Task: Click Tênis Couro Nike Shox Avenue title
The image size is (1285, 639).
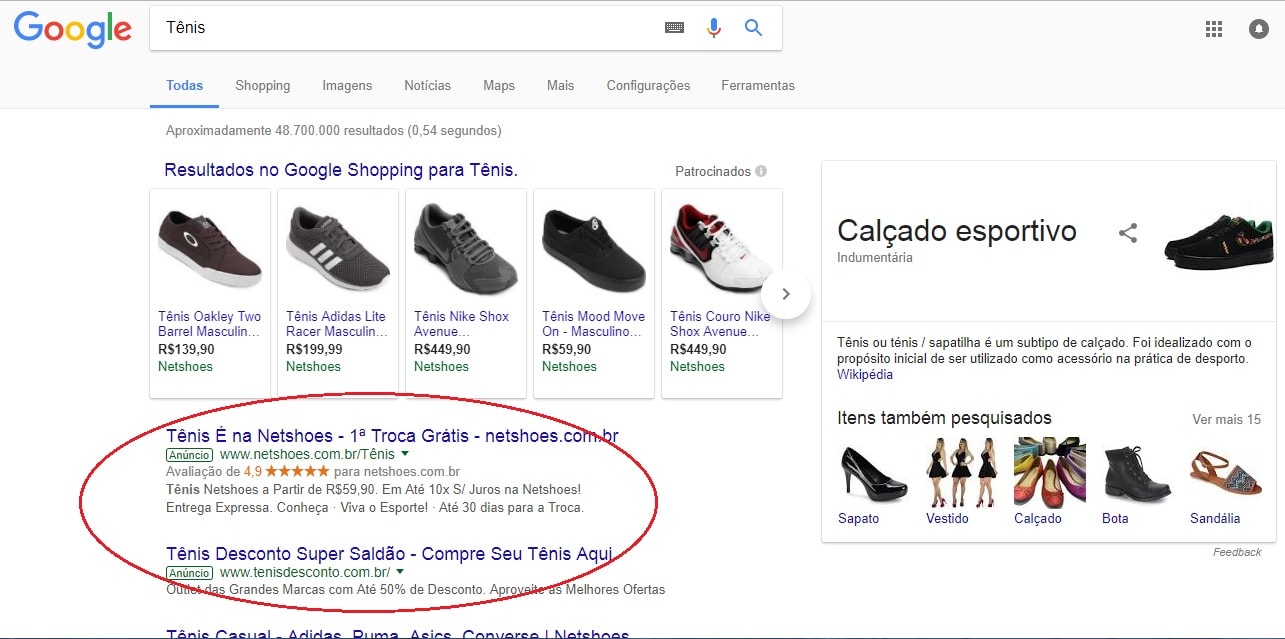Action: point(721,324)
